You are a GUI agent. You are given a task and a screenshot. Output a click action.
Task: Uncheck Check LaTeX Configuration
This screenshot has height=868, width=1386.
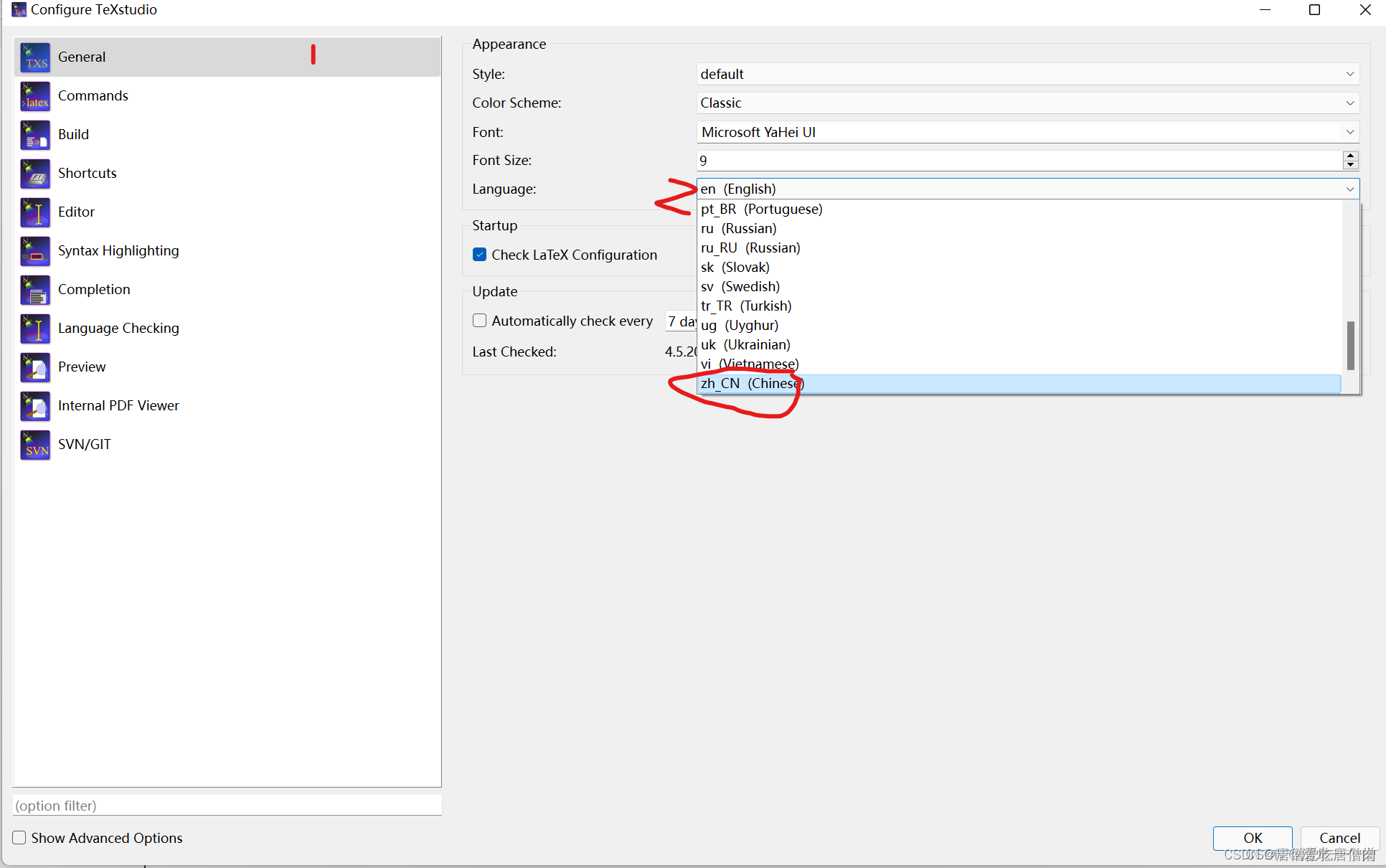pyautogui.click(x=480, y=255)
